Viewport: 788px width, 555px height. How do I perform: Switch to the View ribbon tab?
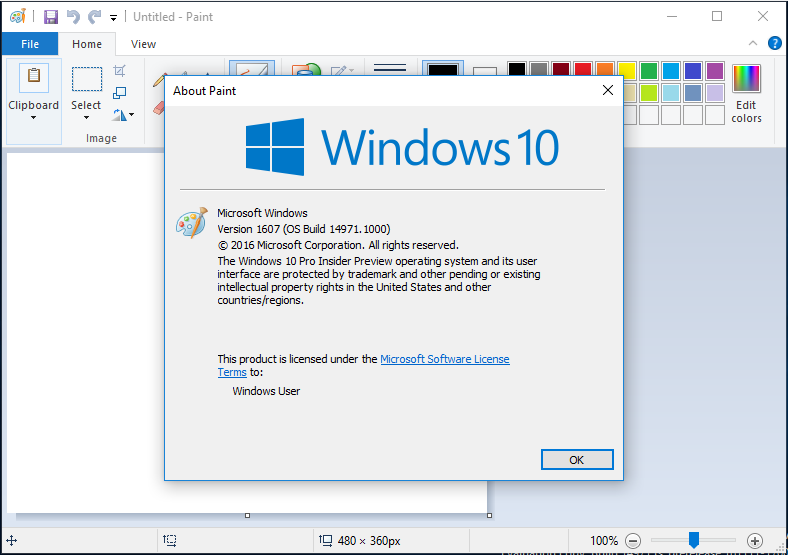143,44
